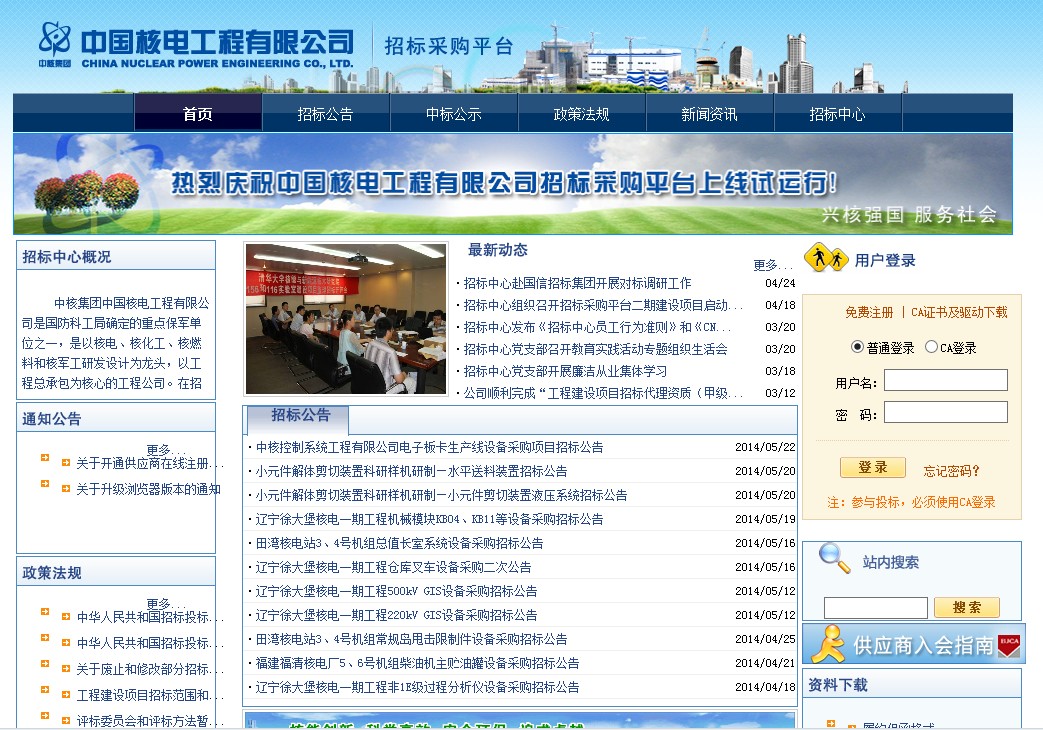Choose the CA登录 radio option
The height and width of the screenshot is (730, 1043).
point(931,347)
